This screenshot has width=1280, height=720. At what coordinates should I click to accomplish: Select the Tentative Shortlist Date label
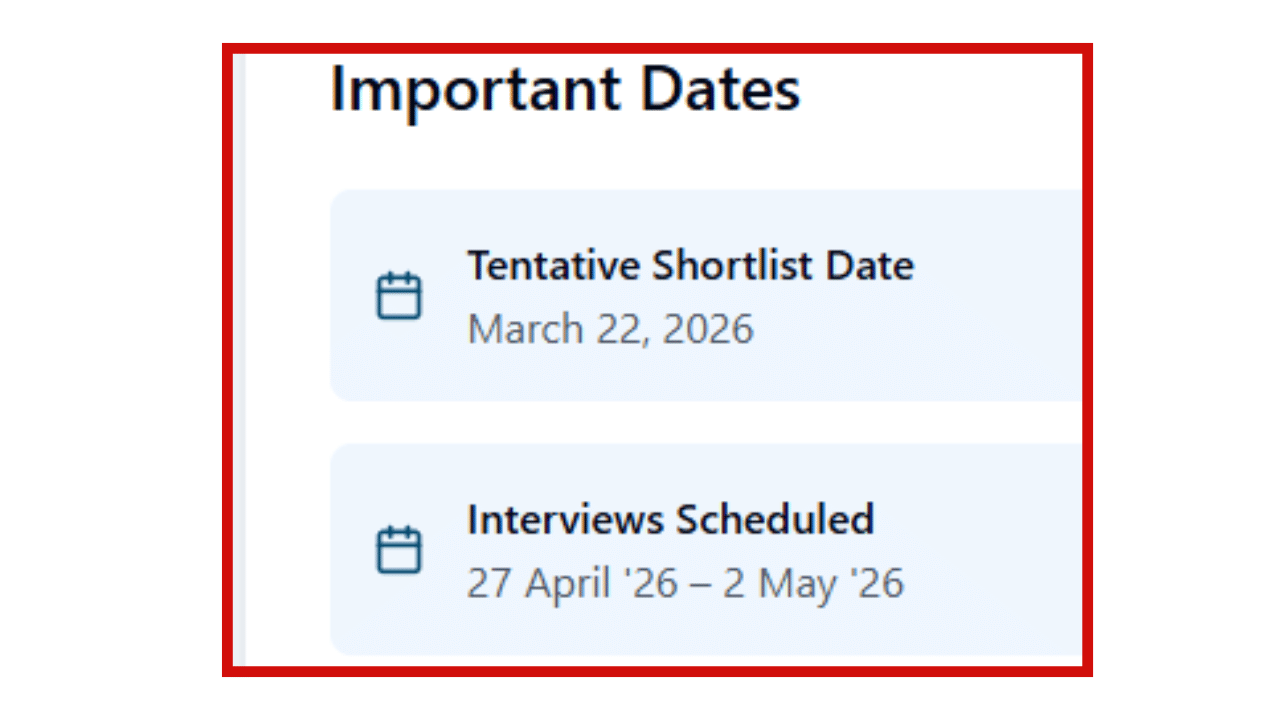[690, 266]
